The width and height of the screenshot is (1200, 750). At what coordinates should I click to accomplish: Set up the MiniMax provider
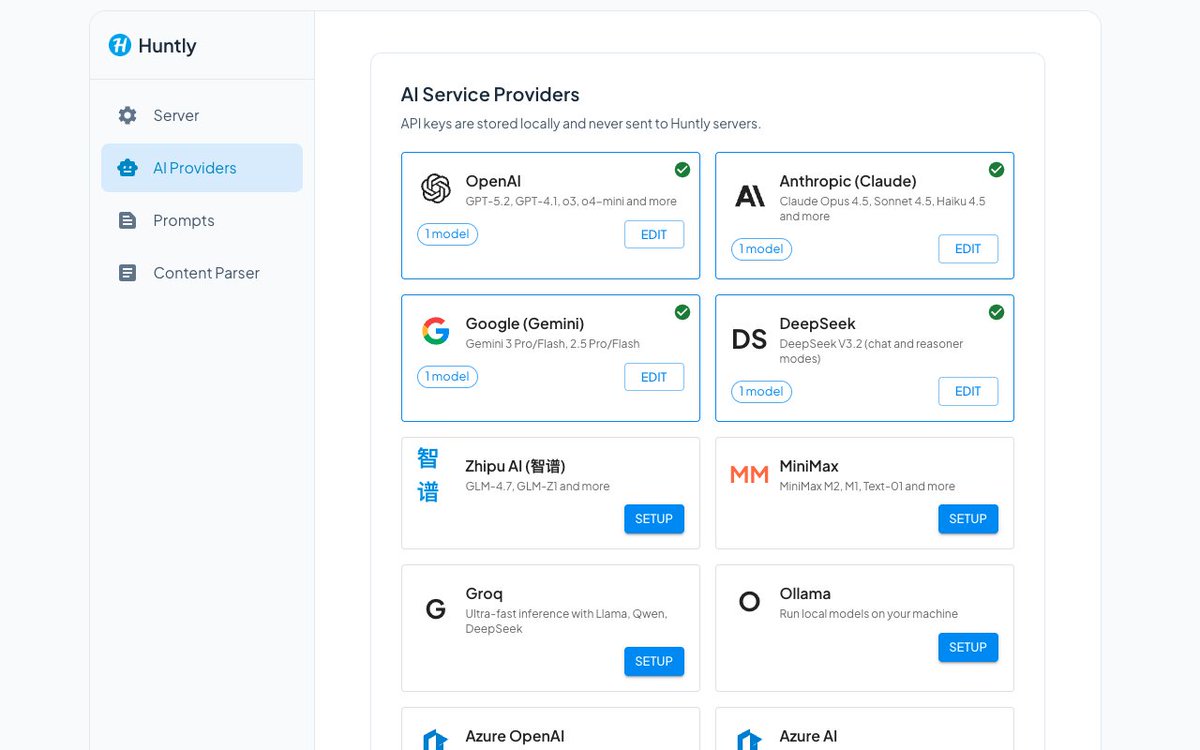[x=968, y=519]
